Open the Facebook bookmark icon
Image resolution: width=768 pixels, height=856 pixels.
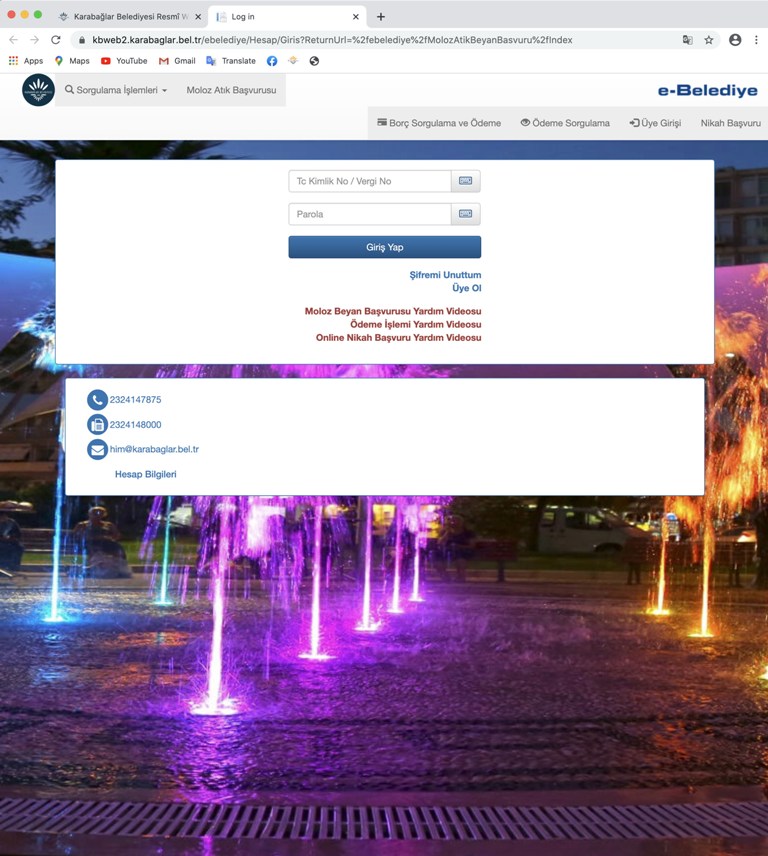click(272, 61)
